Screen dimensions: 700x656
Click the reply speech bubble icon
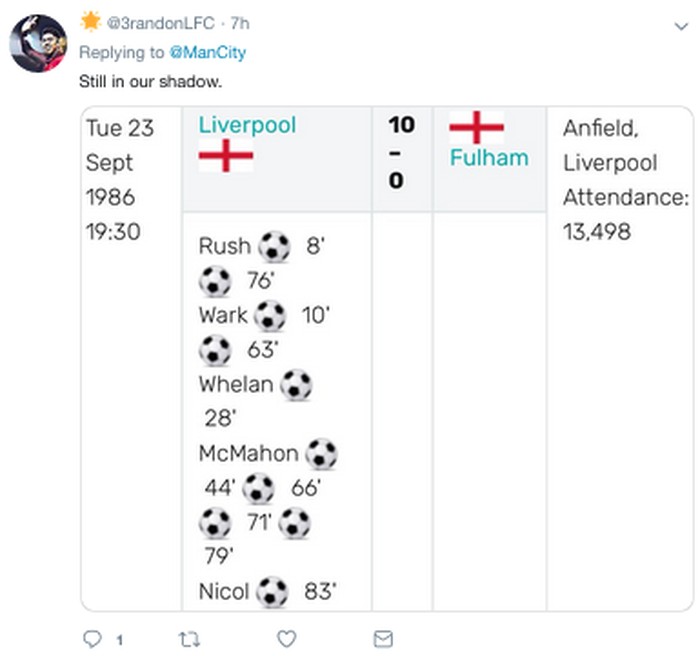tap(91, 638)
